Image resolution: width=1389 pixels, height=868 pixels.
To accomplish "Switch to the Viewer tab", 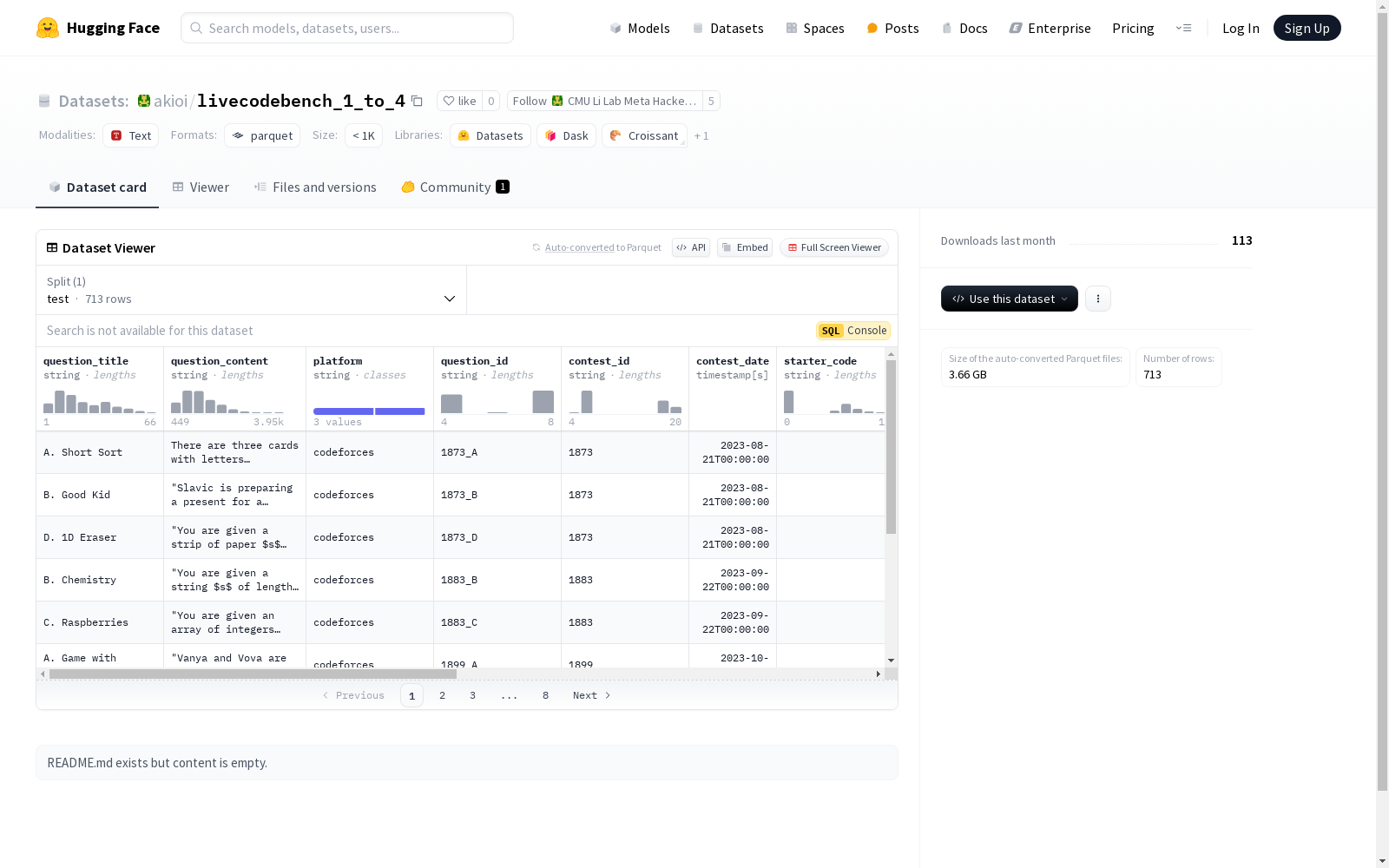I will 201,187.
